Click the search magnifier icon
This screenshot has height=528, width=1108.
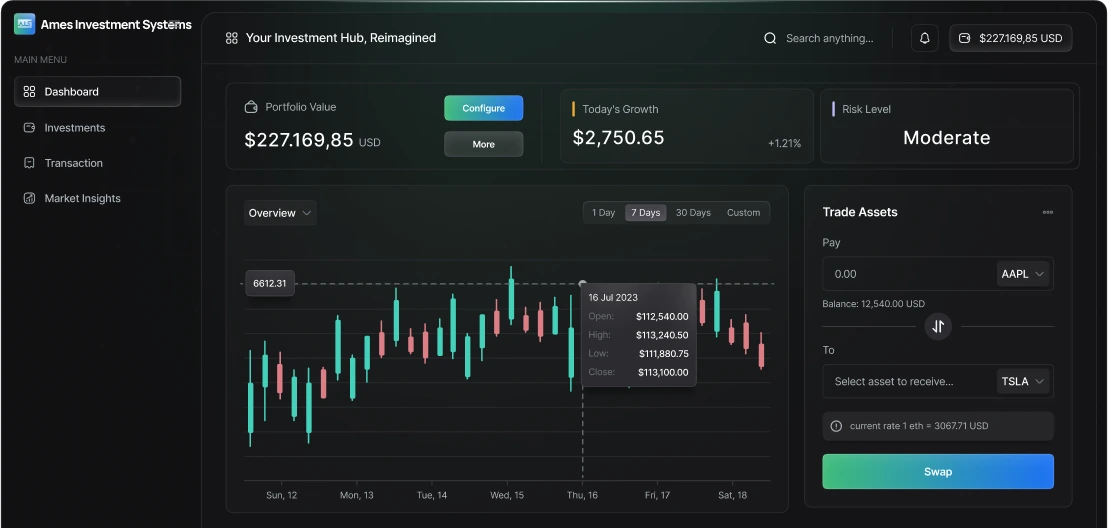pyautogui.click(x=770, y=38)
